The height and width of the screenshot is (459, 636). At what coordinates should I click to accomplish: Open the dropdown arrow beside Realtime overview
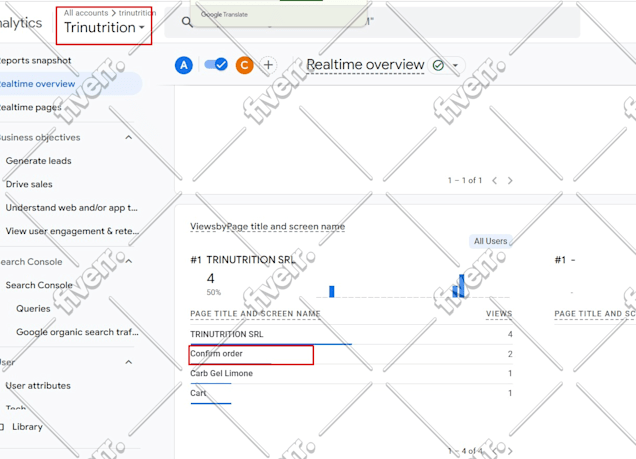(456, 65)
